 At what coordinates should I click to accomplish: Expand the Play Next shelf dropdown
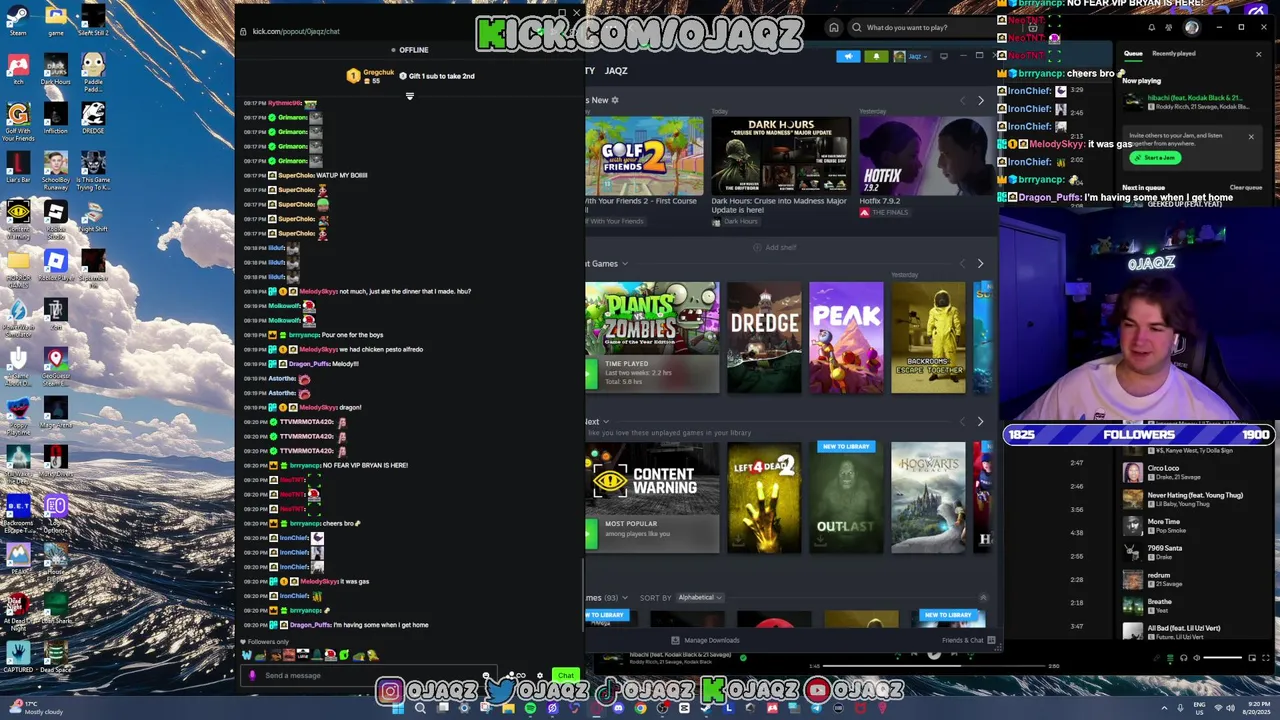(606, 422)
